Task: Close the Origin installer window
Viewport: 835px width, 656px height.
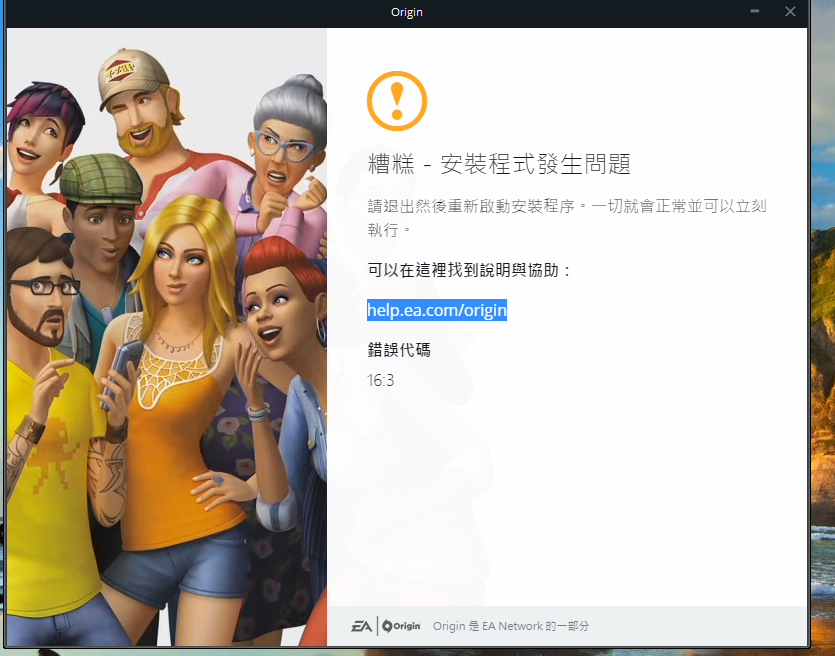Action: pyautogui.click(x=790, y=12)
